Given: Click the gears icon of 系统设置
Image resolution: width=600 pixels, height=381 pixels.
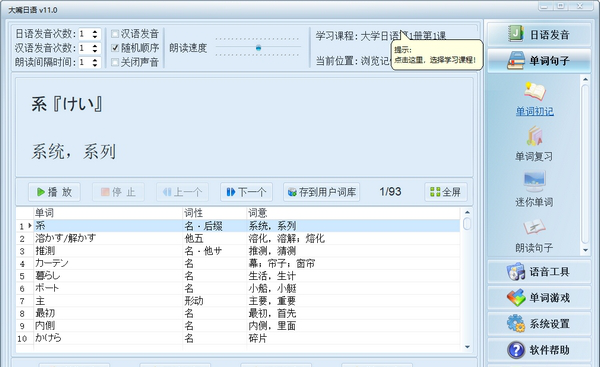Looking at the screenshot, I should click(x=516, y=324).
